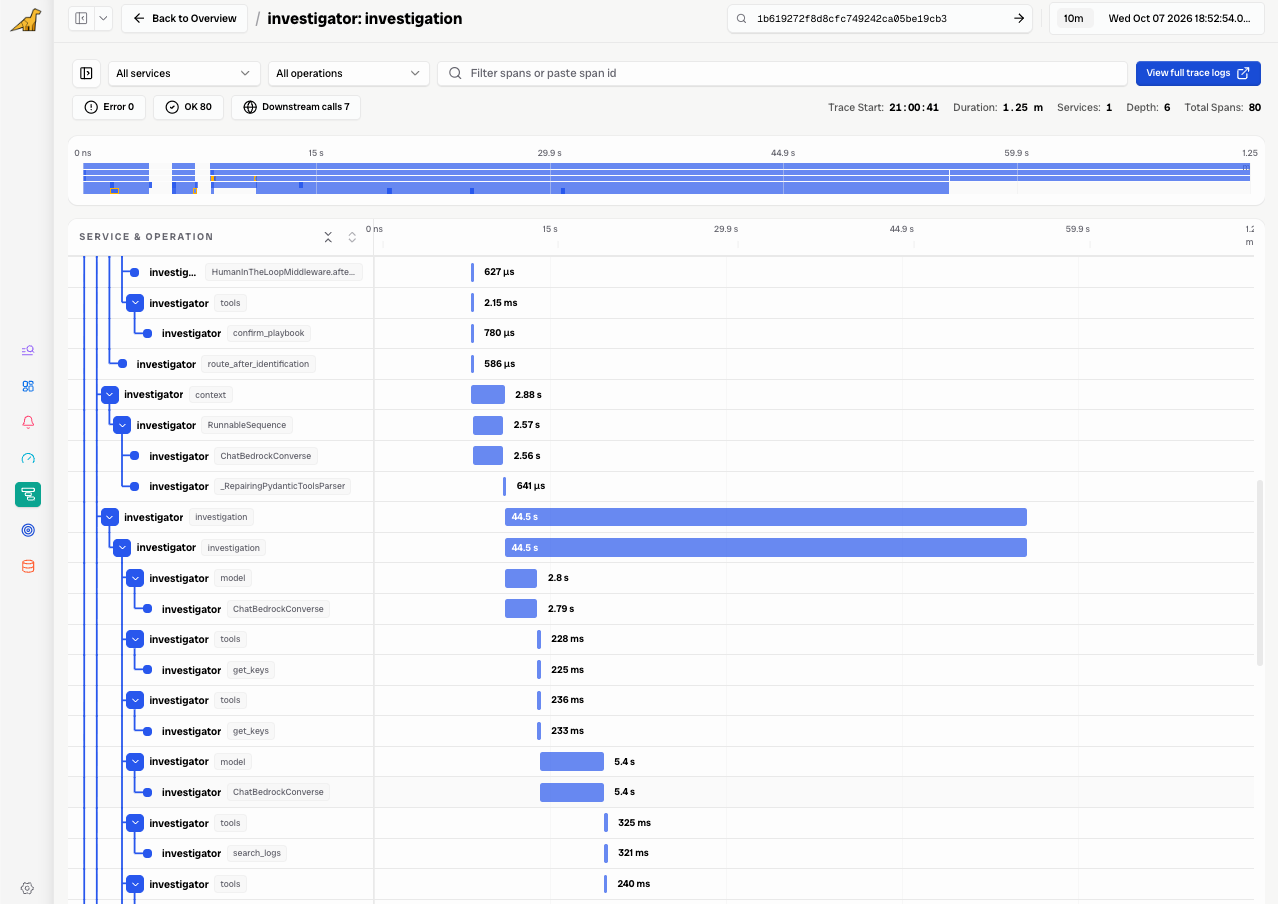The image size is (1278, 904).
Task: Collapse the tools span above confirm_playbook
Action: coord(135,303)
